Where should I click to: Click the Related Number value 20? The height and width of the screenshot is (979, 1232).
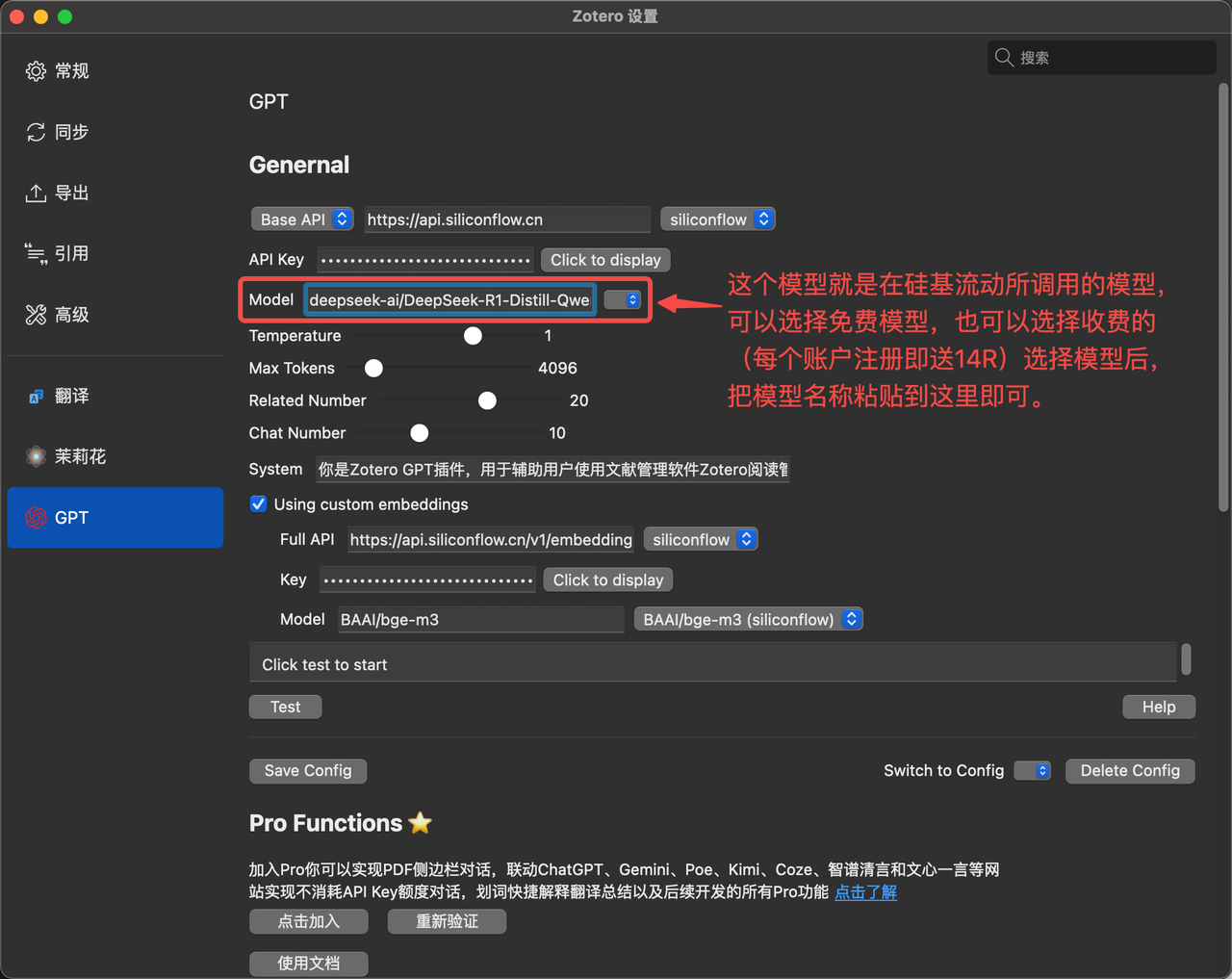[x=578, y=400]
